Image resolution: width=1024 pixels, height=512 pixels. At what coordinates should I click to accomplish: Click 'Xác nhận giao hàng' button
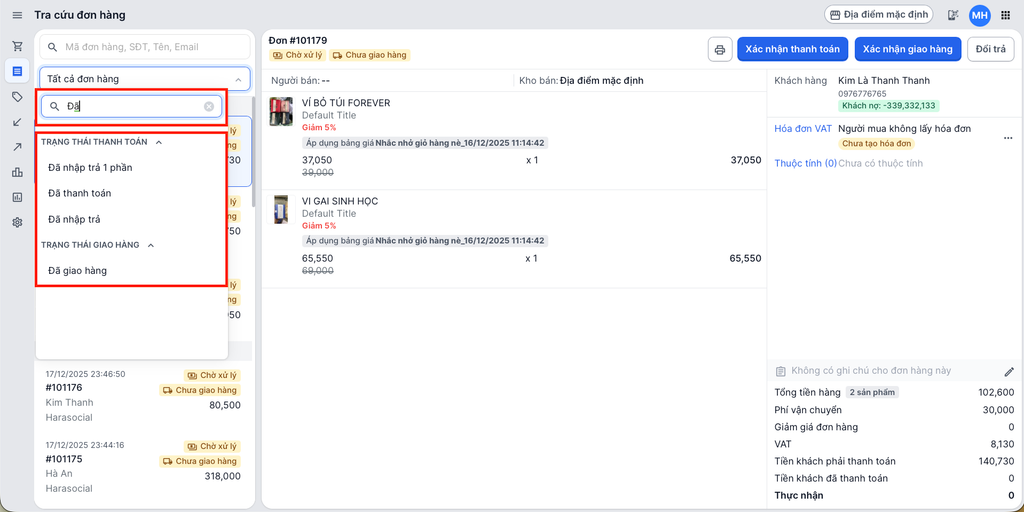(x=908, y=49)
